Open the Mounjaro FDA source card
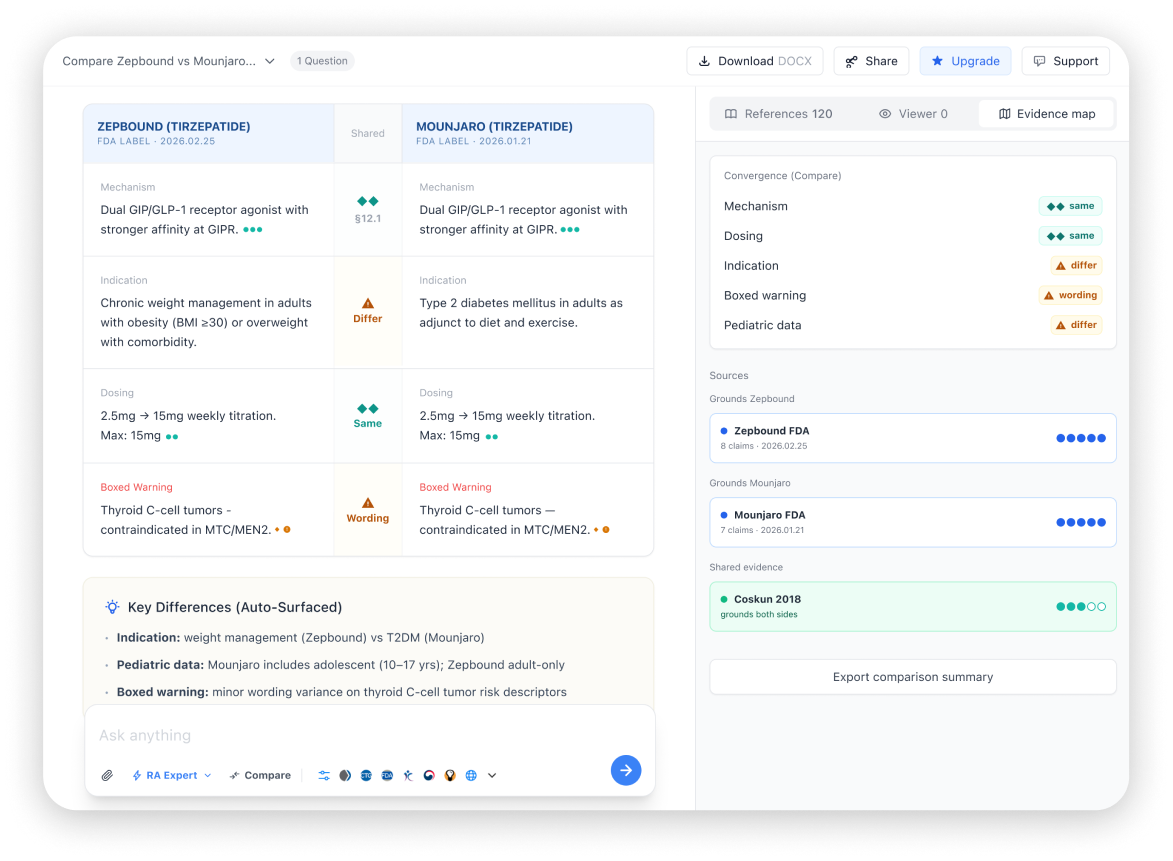The image size is (1173, 861). point(913,522)
